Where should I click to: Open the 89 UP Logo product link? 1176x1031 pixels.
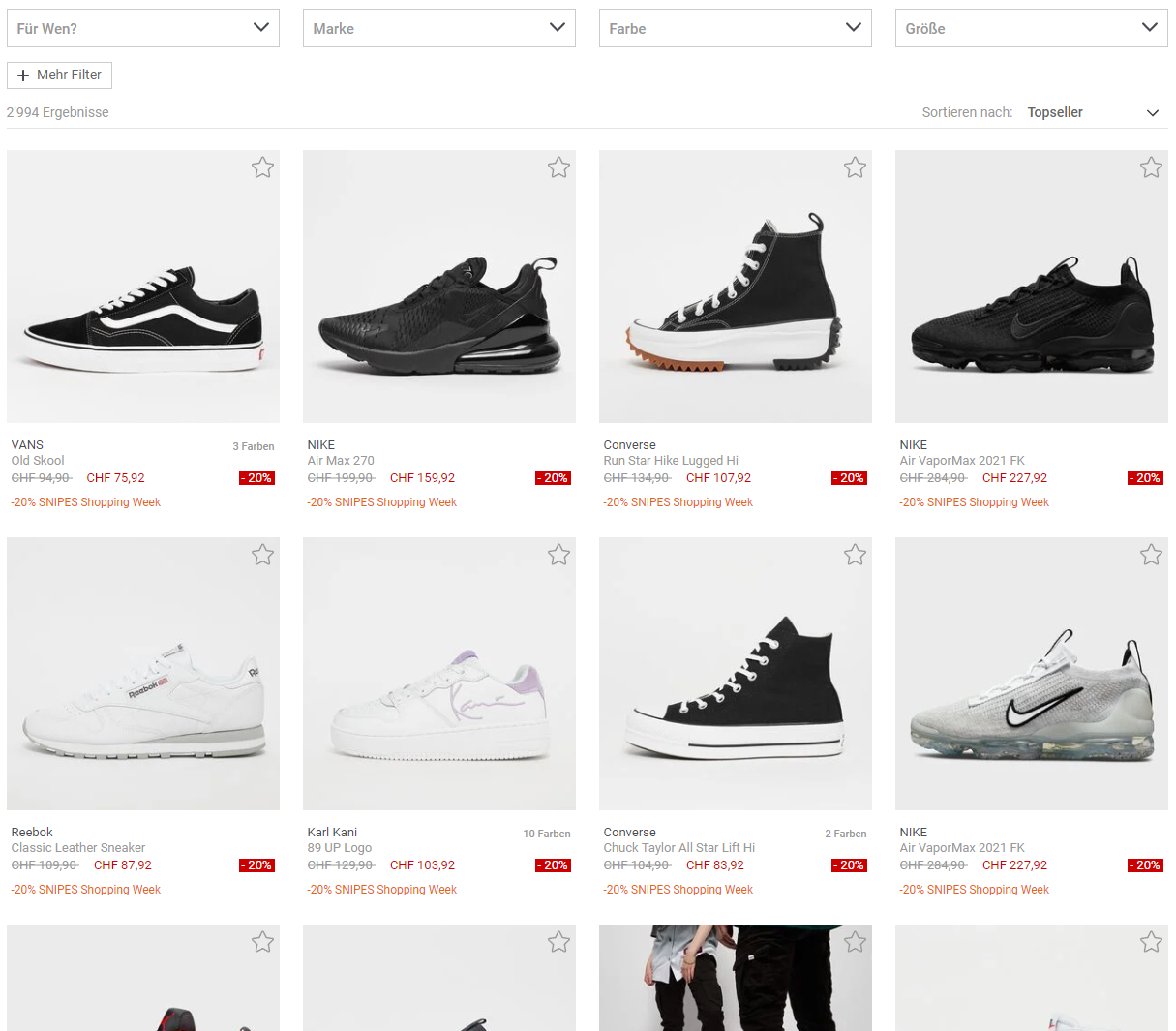340,848
